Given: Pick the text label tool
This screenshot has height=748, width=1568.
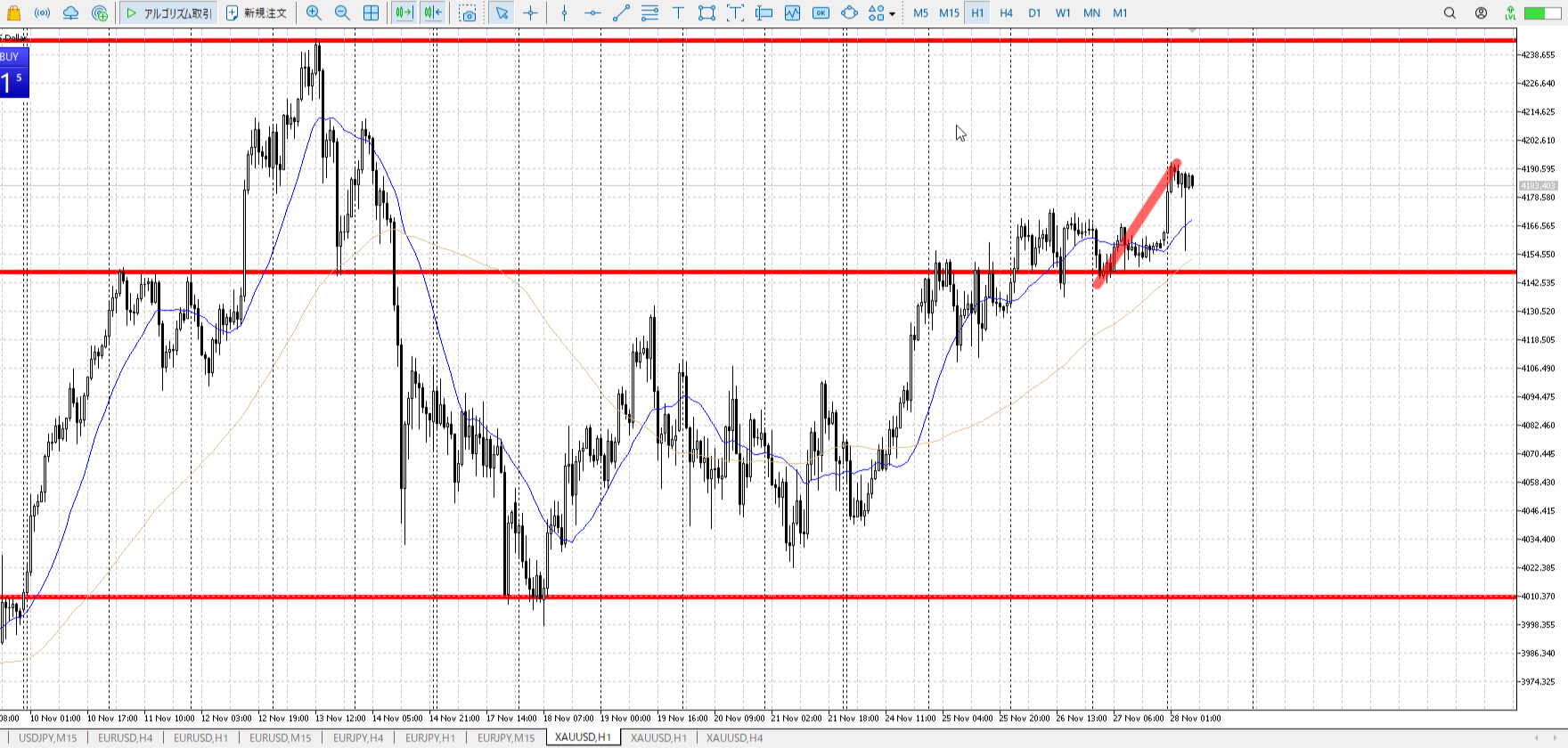Looking at the screenshot, I should (x=678, y=13).
